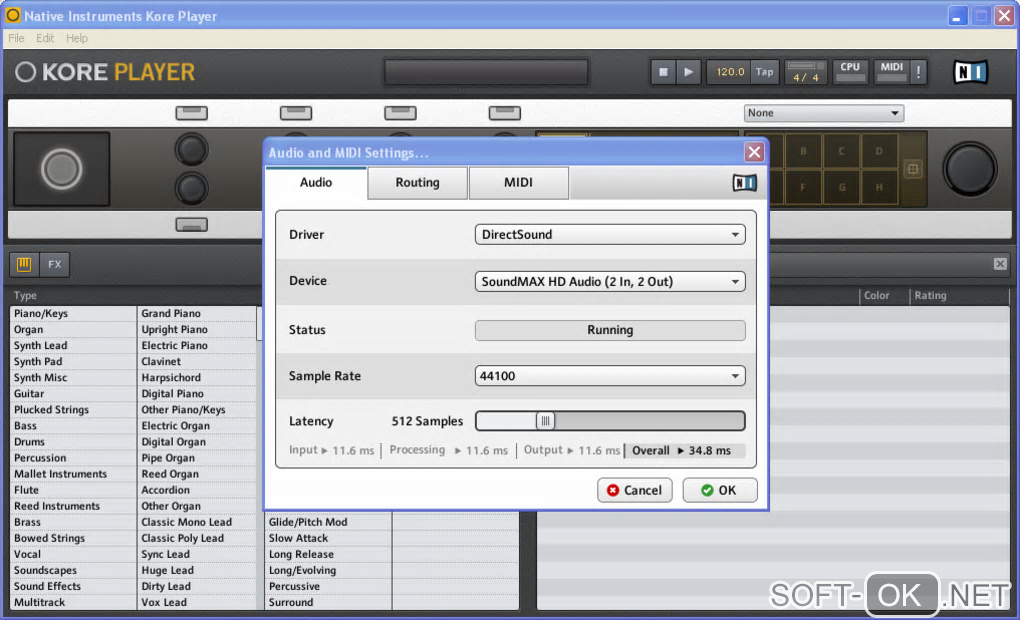Image resolution: width=1020 pixels, height=620 pixels.
Task: Click the CPU meter indicator
Action: point(850,72)
